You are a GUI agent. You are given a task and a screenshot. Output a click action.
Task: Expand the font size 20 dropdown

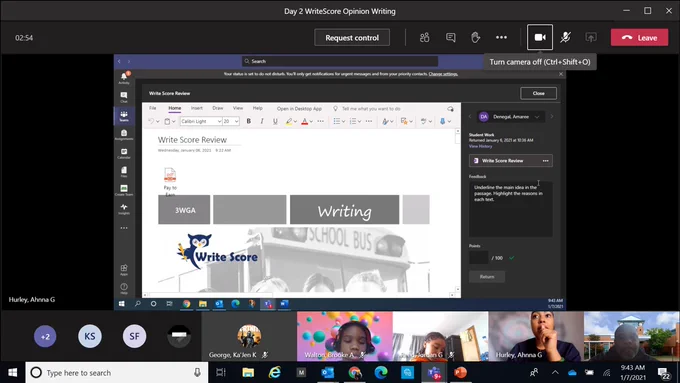point(236,121)
